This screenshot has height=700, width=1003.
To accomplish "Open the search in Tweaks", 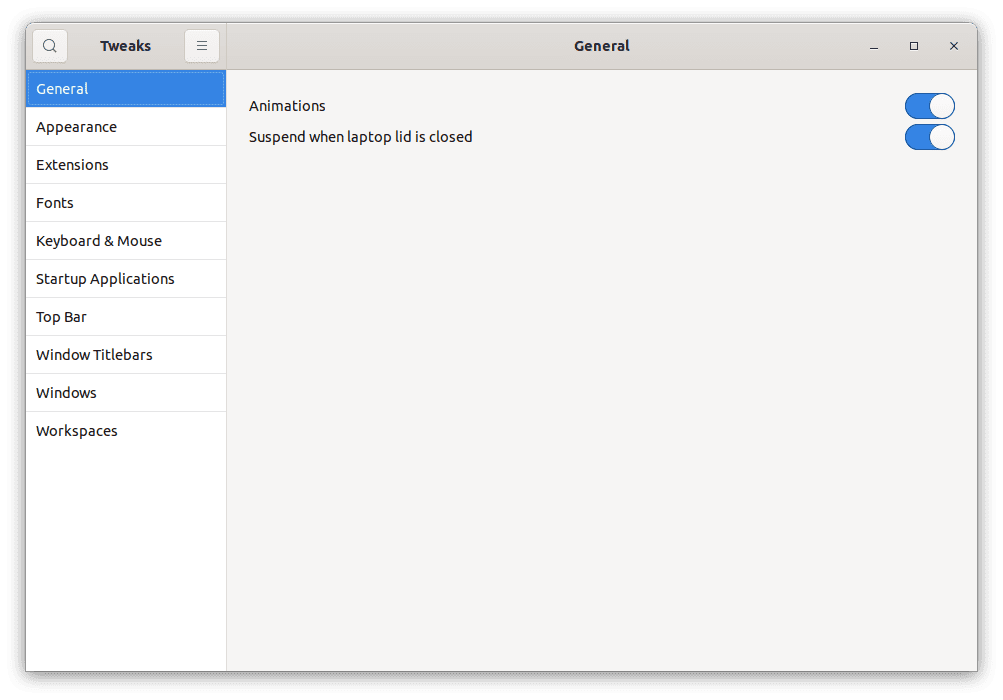I will (x=50, y=46).
